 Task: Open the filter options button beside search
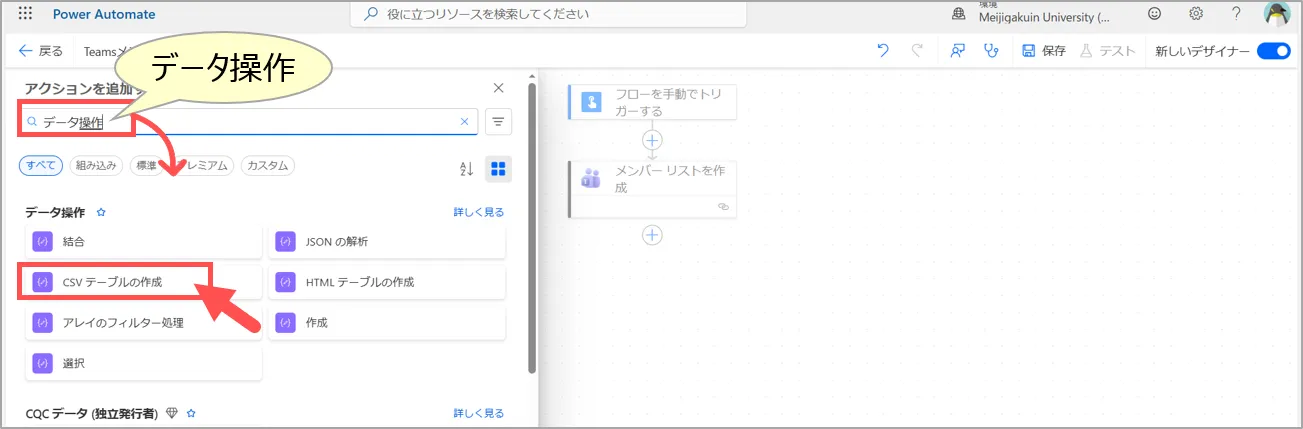pos(498,122)
